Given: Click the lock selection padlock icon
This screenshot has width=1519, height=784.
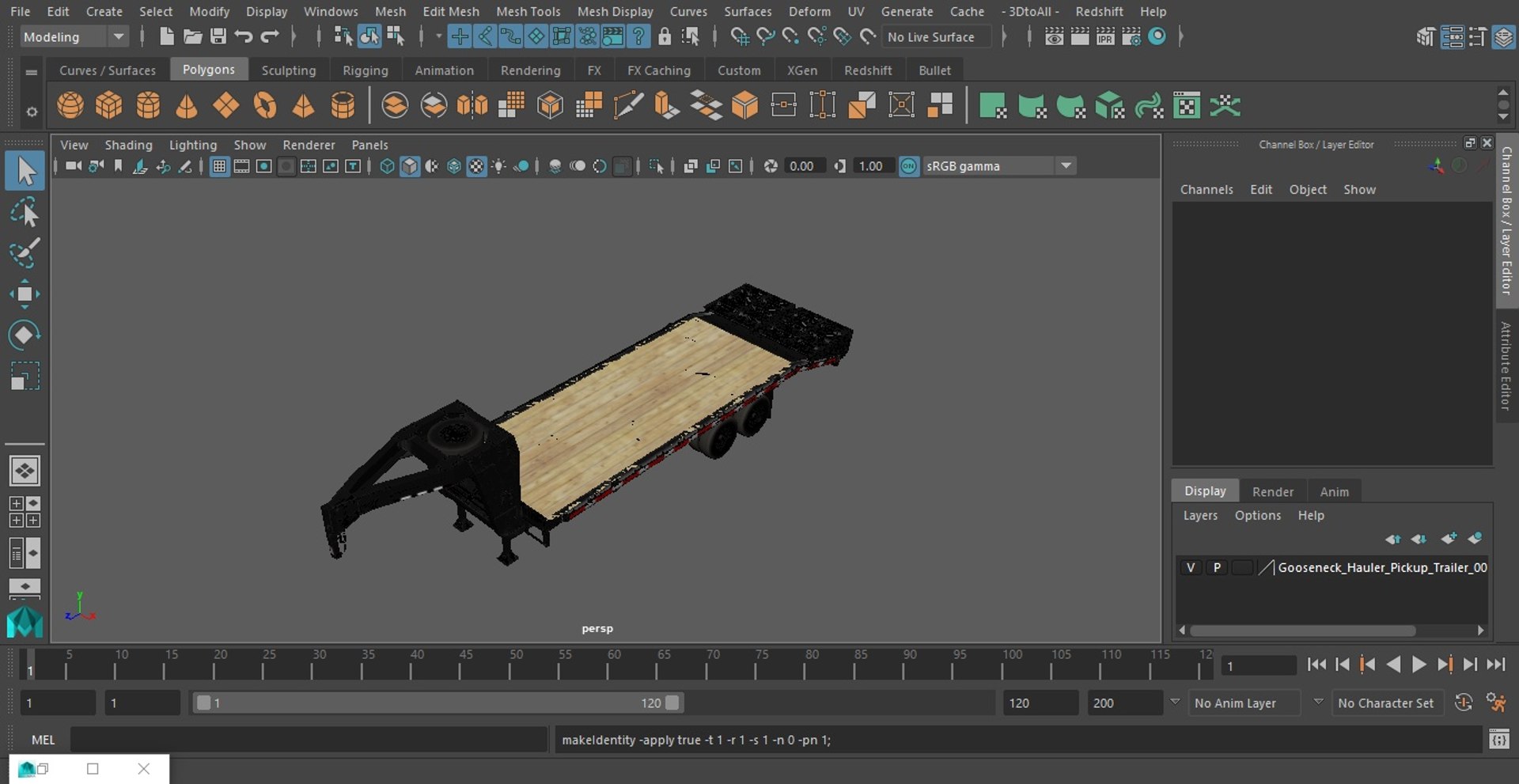Looking at the screenshot, I should (x=665, y=36).
